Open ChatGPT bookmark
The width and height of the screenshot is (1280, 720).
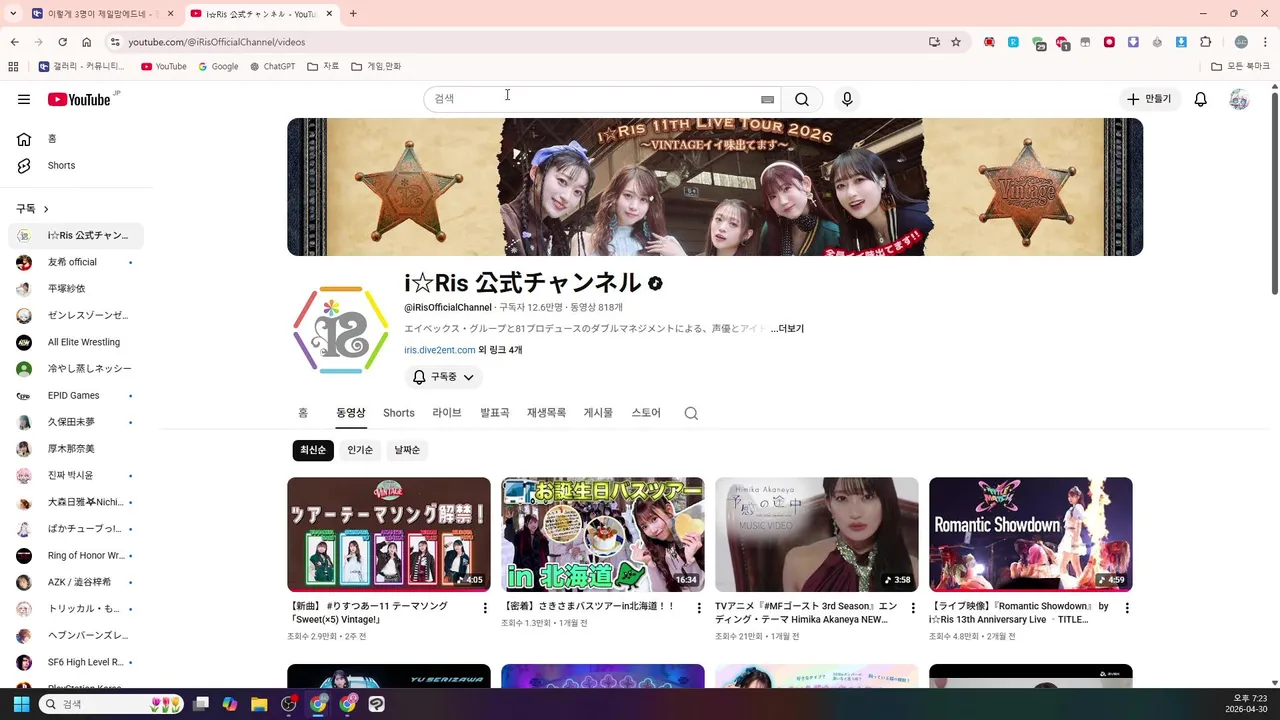(273, 66)
